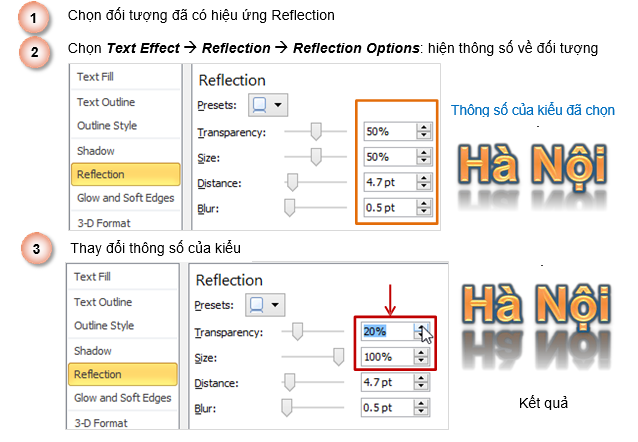
Task: Choose Glow and Soft Edges in upper sidebar
Action: (125, 198)
